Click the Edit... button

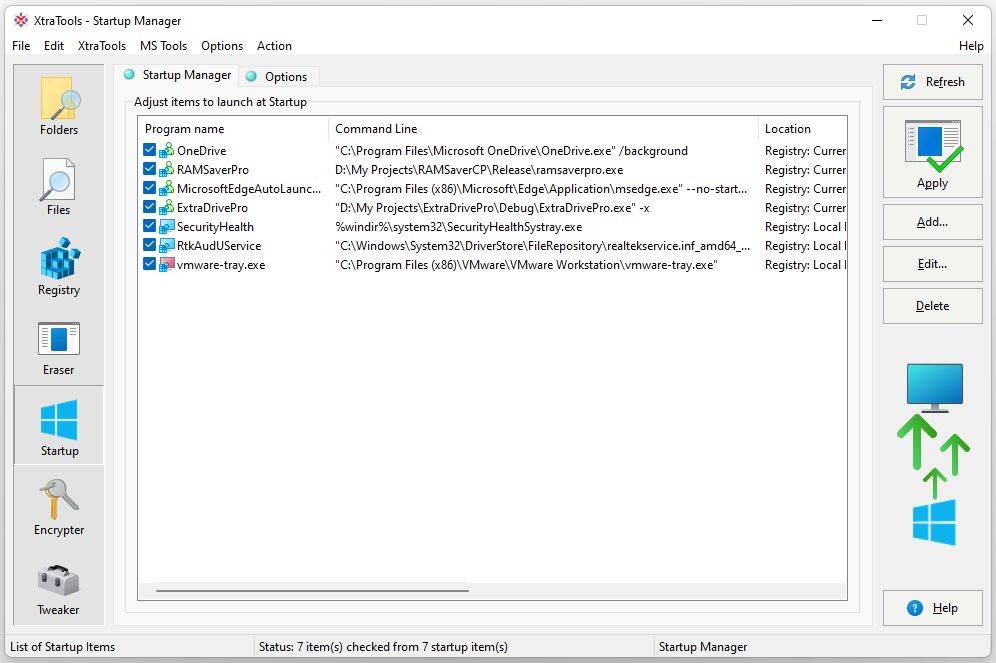932,264
